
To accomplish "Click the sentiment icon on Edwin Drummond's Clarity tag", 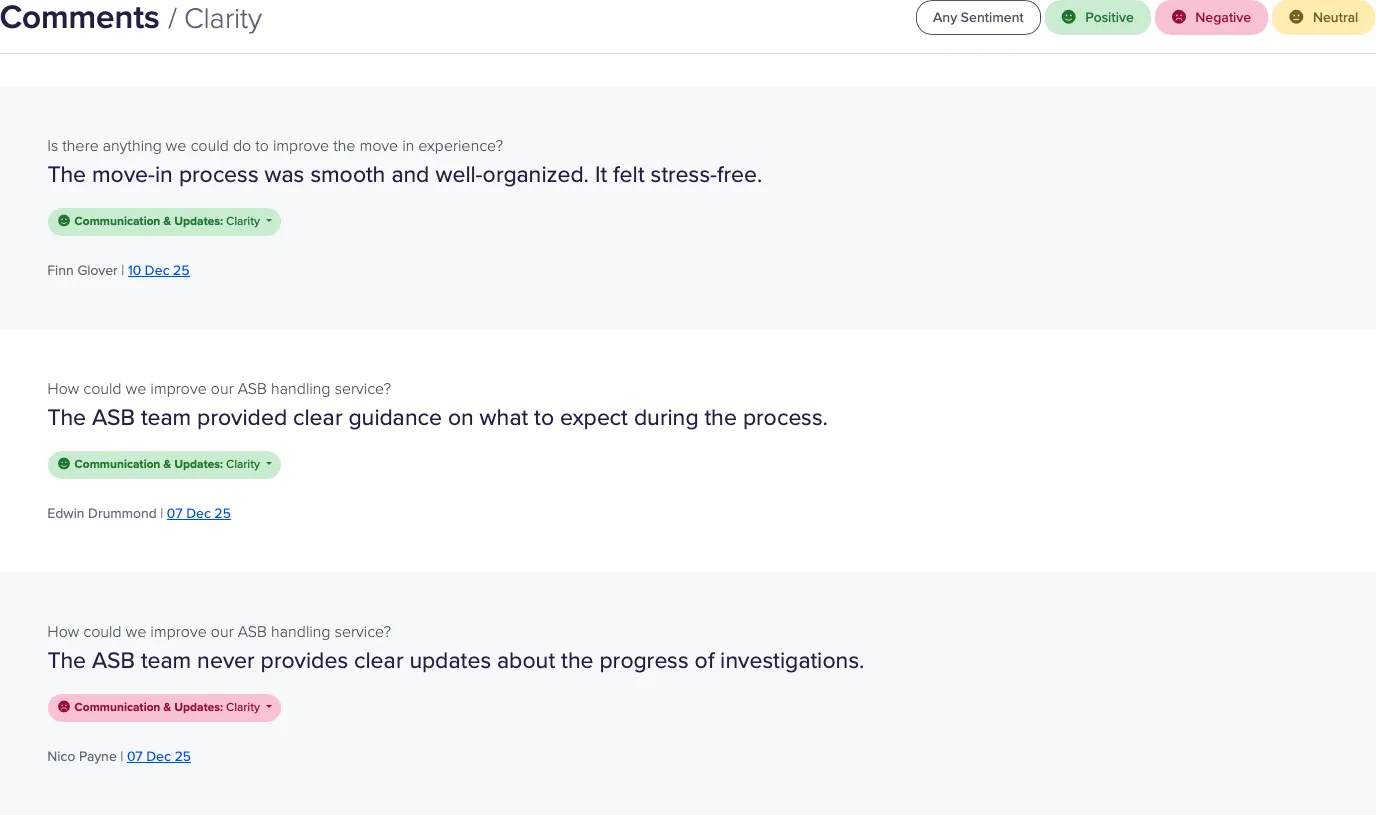I will pos(64,464).
